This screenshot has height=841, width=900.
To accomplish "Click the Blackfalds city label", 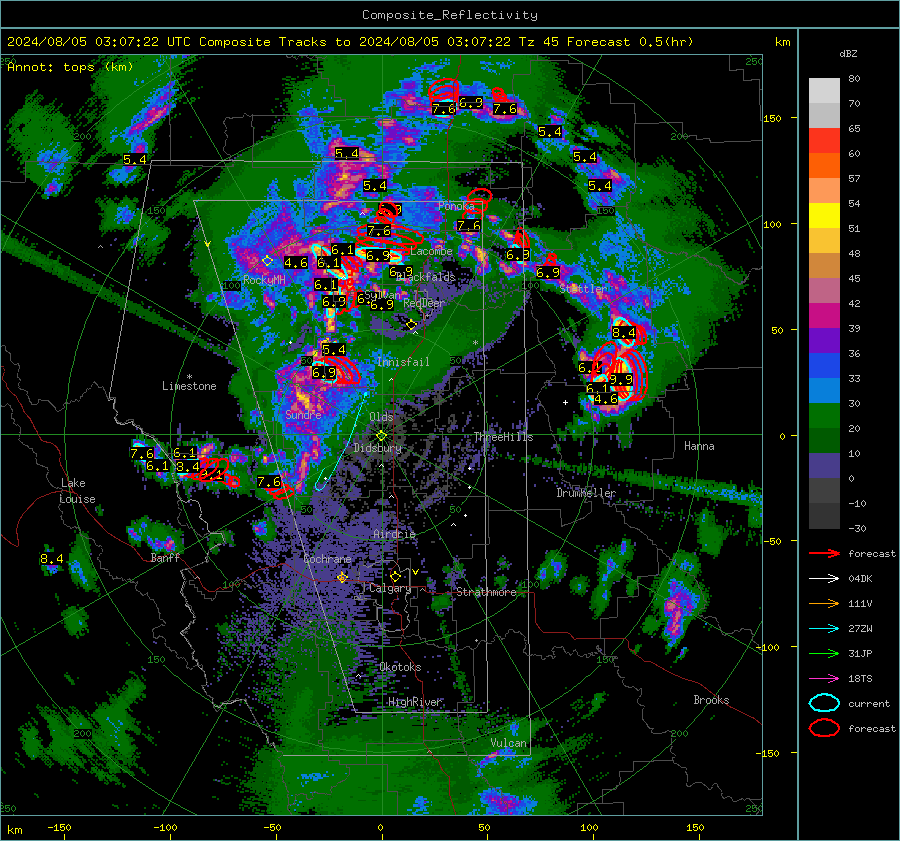I will click(x=426, y=277).
